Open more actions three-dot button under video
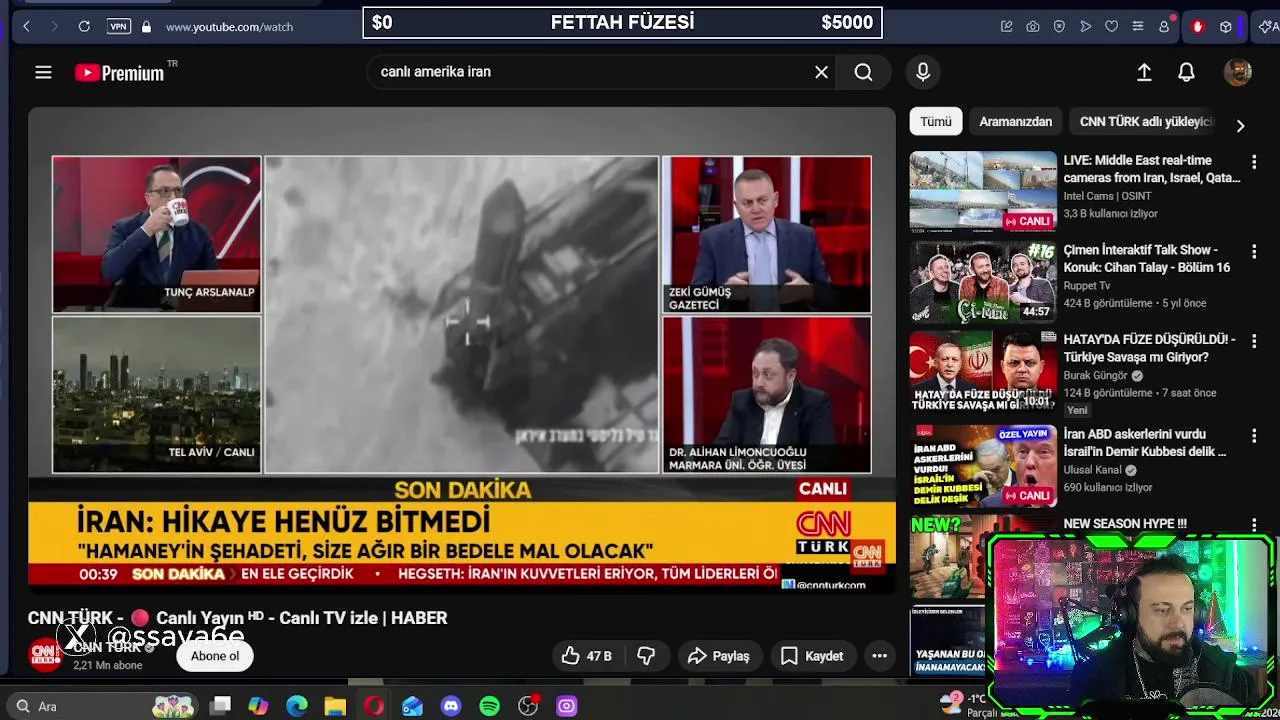This screenshot has width=1280, height=720. point(880,656)
